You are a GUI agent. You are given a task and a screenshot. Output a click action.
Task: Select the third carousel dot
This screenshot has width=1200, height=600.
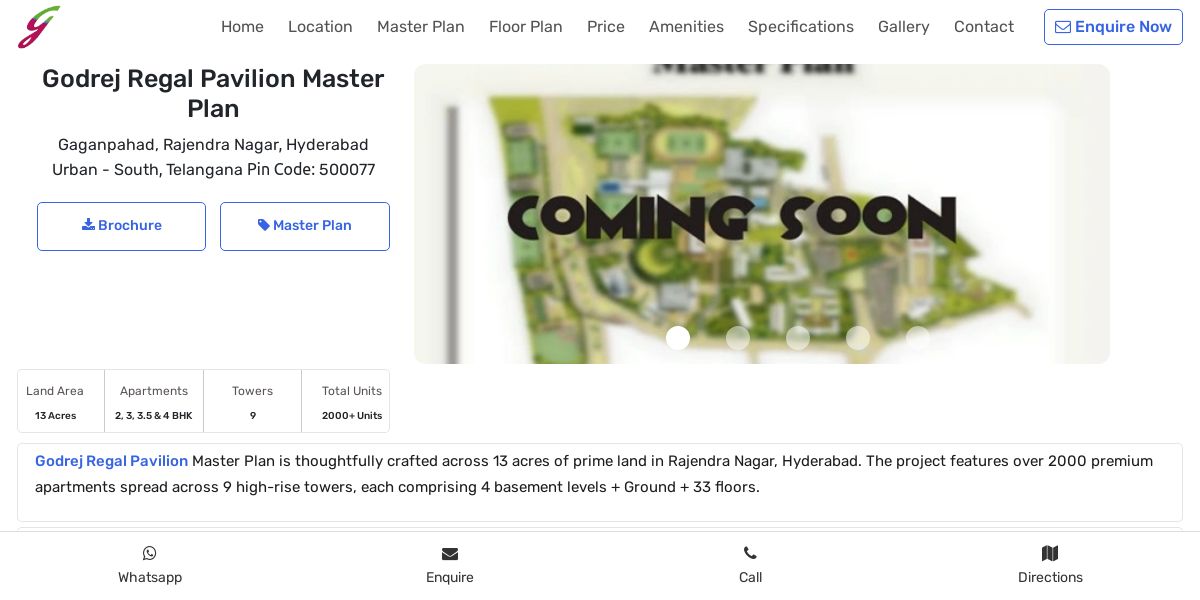coord(798,338)
